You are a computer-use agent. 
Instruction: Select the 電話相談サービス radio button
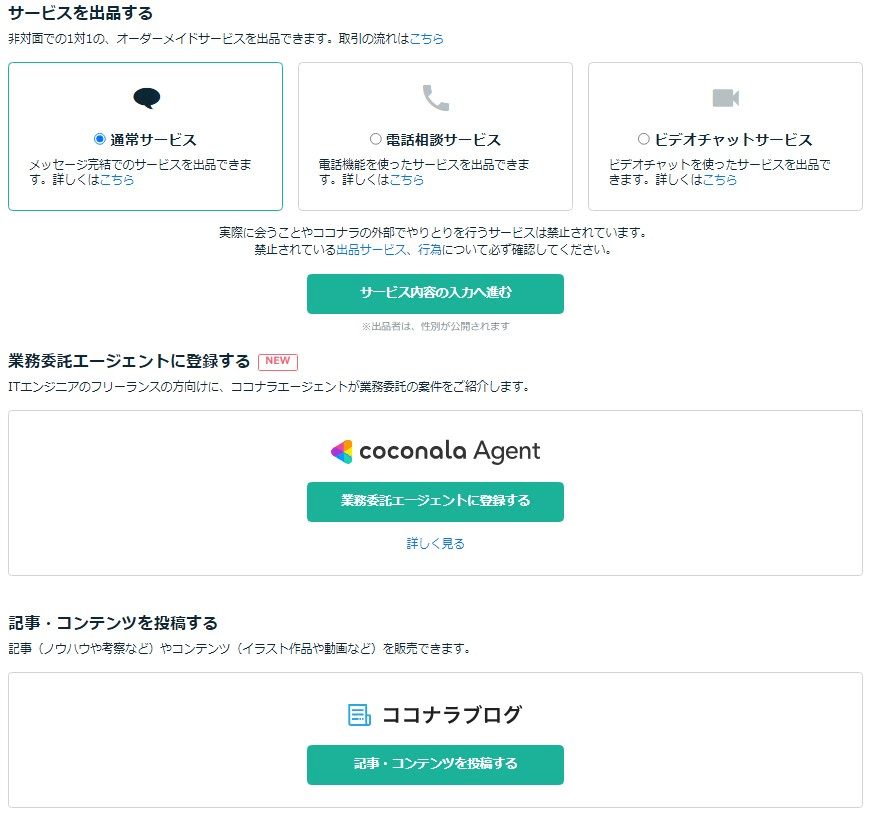375,138
